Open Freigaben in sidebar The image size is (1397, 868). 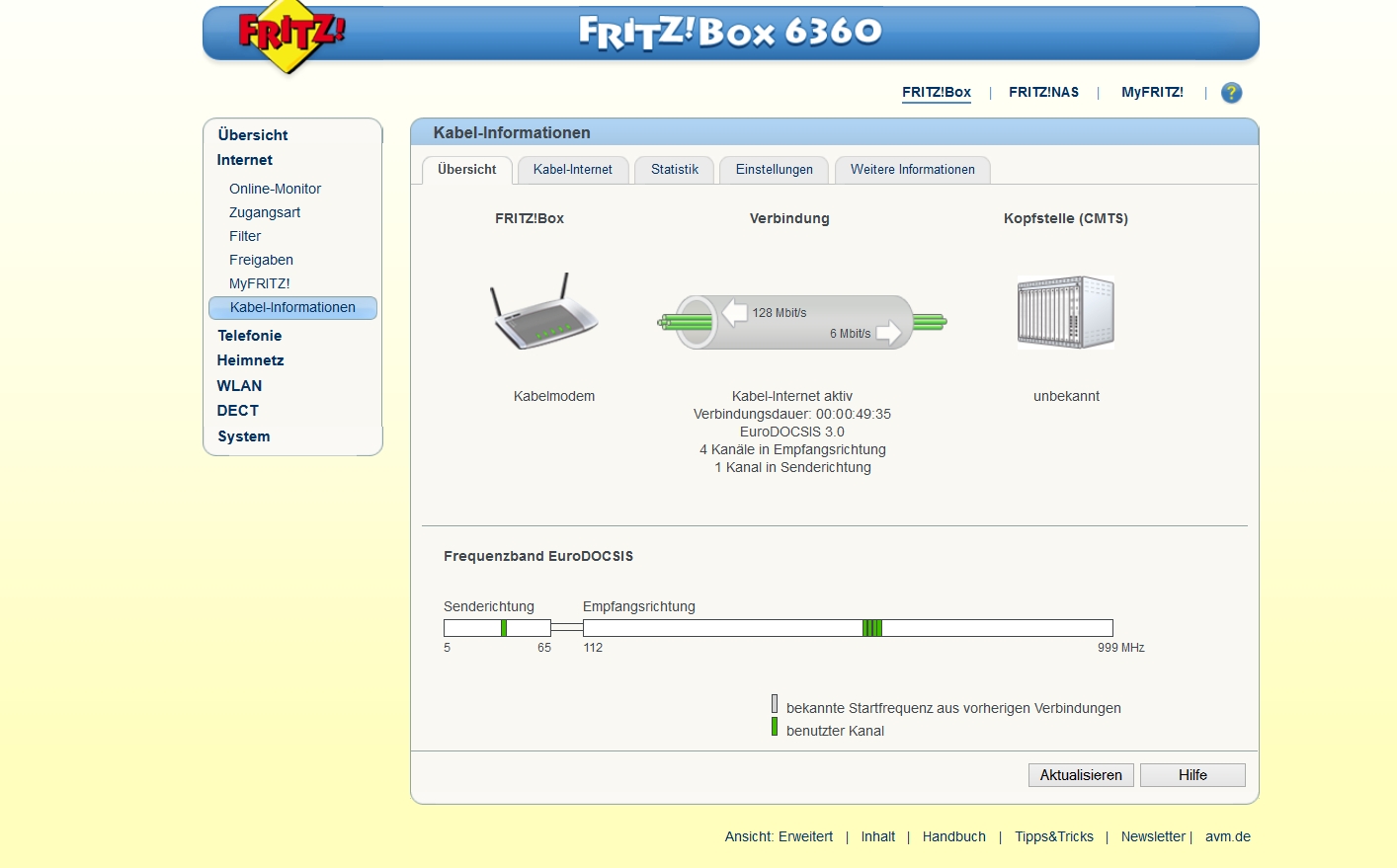[x=261, y=260]
